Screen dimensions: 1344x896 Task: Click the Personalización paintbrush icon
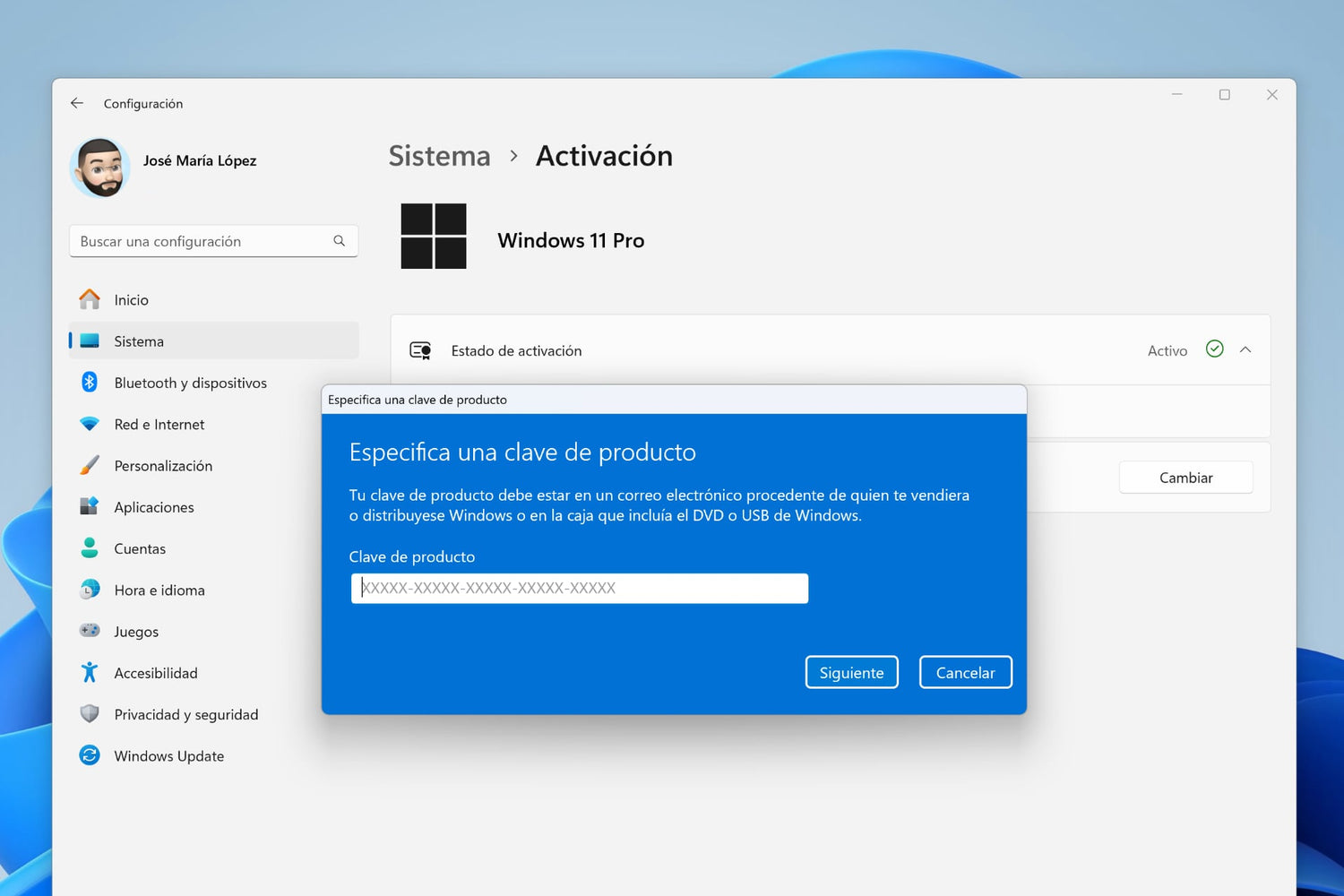(90, 466)
